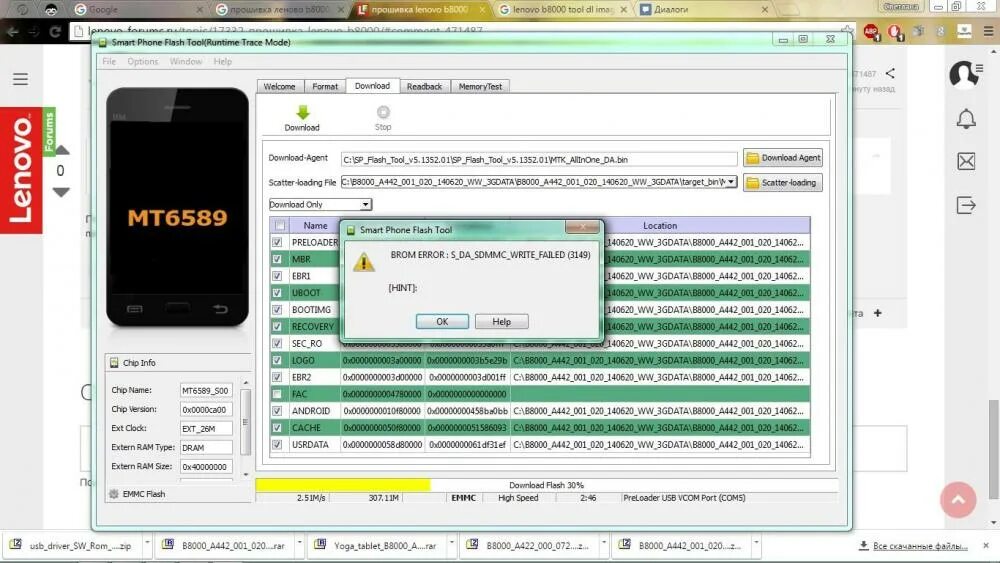
Task: Upvote the forum post arrow
Action: 61,151
